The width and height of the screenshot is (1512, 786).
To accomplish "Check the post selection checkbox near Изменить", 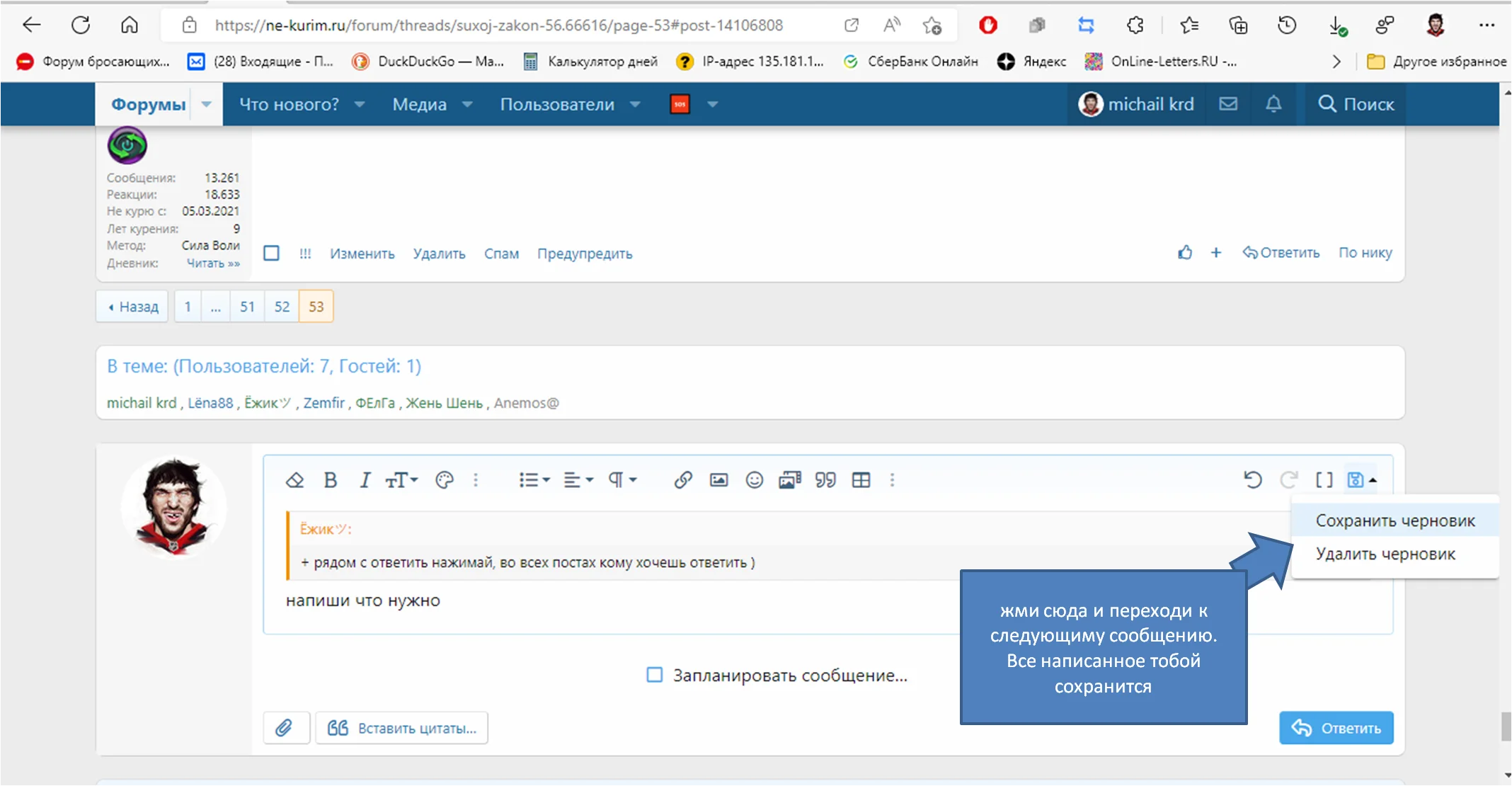I will point(271,254).
